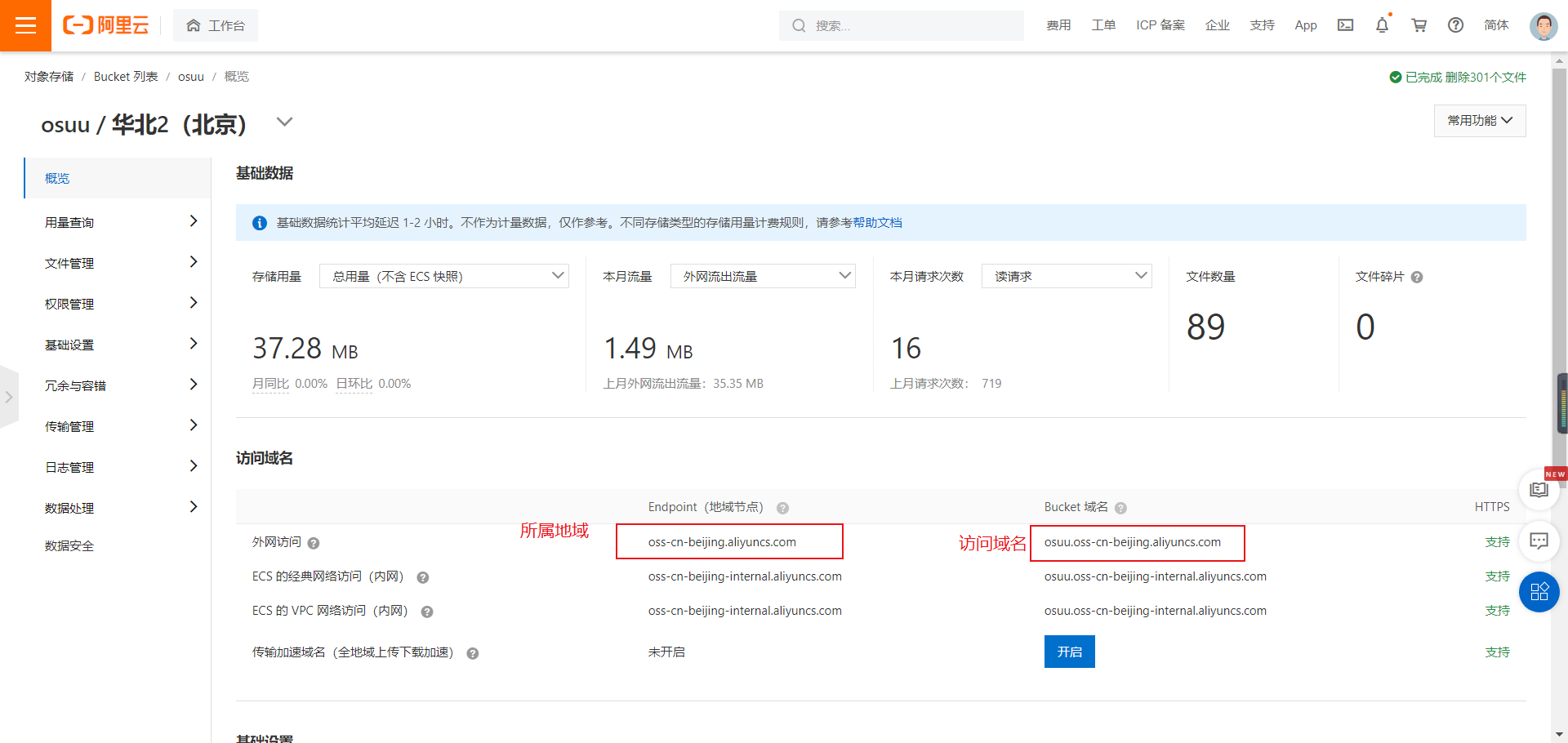Expand 日志管理 in sidebar
This screenshot has width=1568, height=743.
tap(118, 467)
